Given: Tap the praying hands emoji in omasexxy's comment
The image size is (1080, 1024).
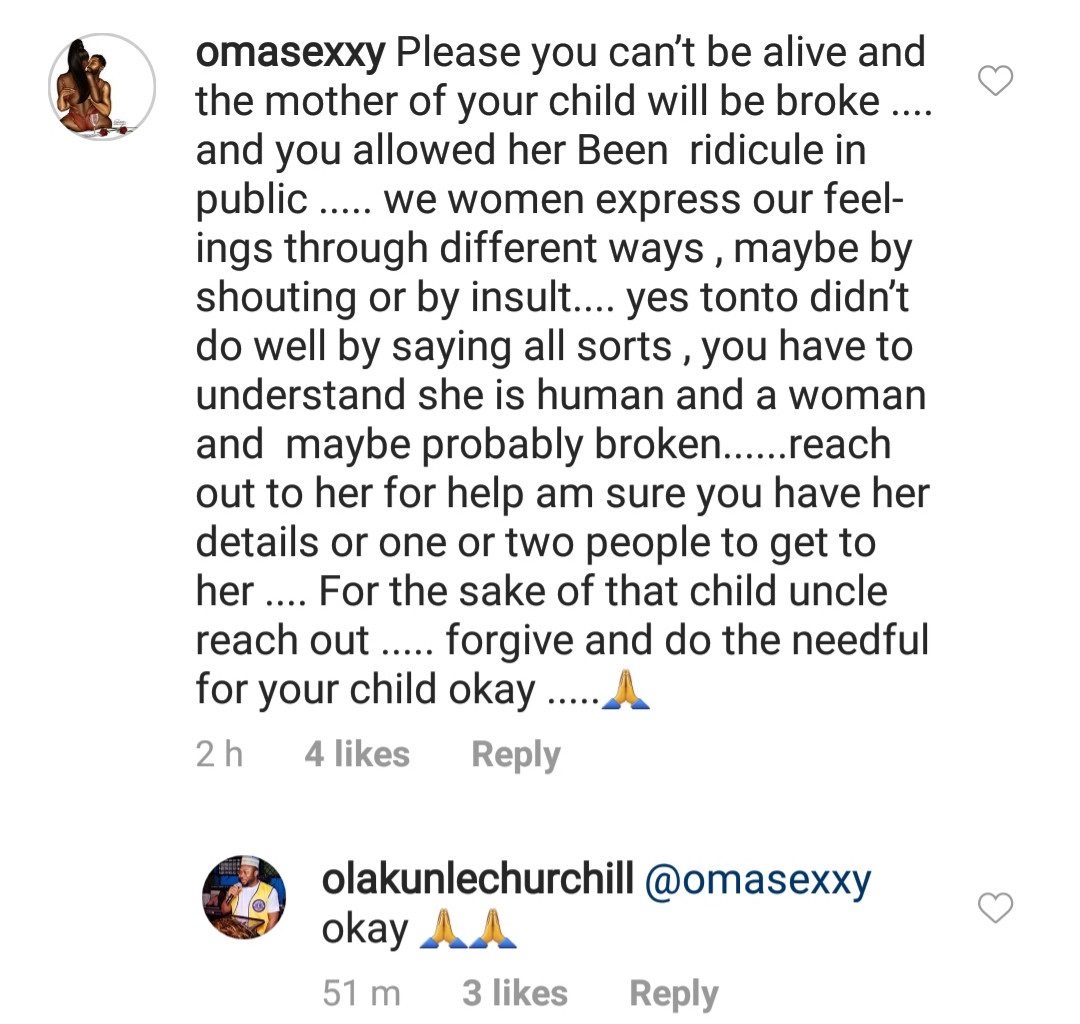Looking at the screenshot, I should click(625, 689).
